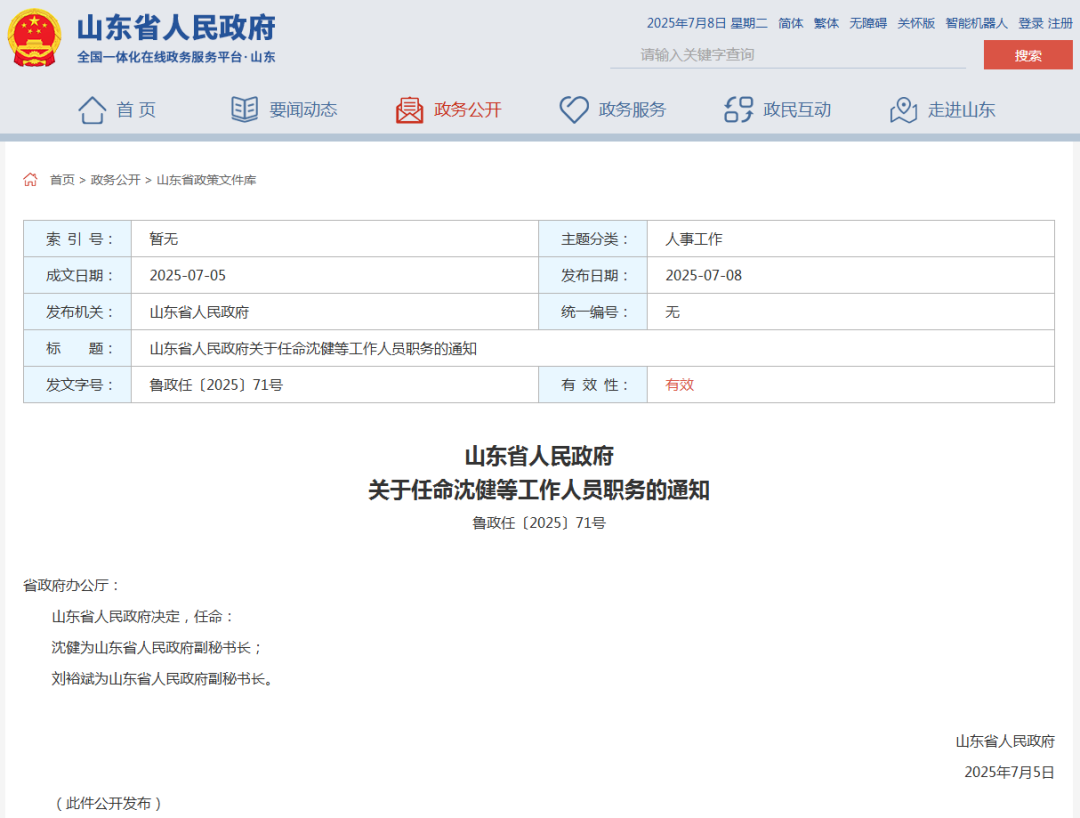This screenshot has height=818, width=1080.
Task: Click the 发文字号 label cell
Action: (x=78, y=385)
